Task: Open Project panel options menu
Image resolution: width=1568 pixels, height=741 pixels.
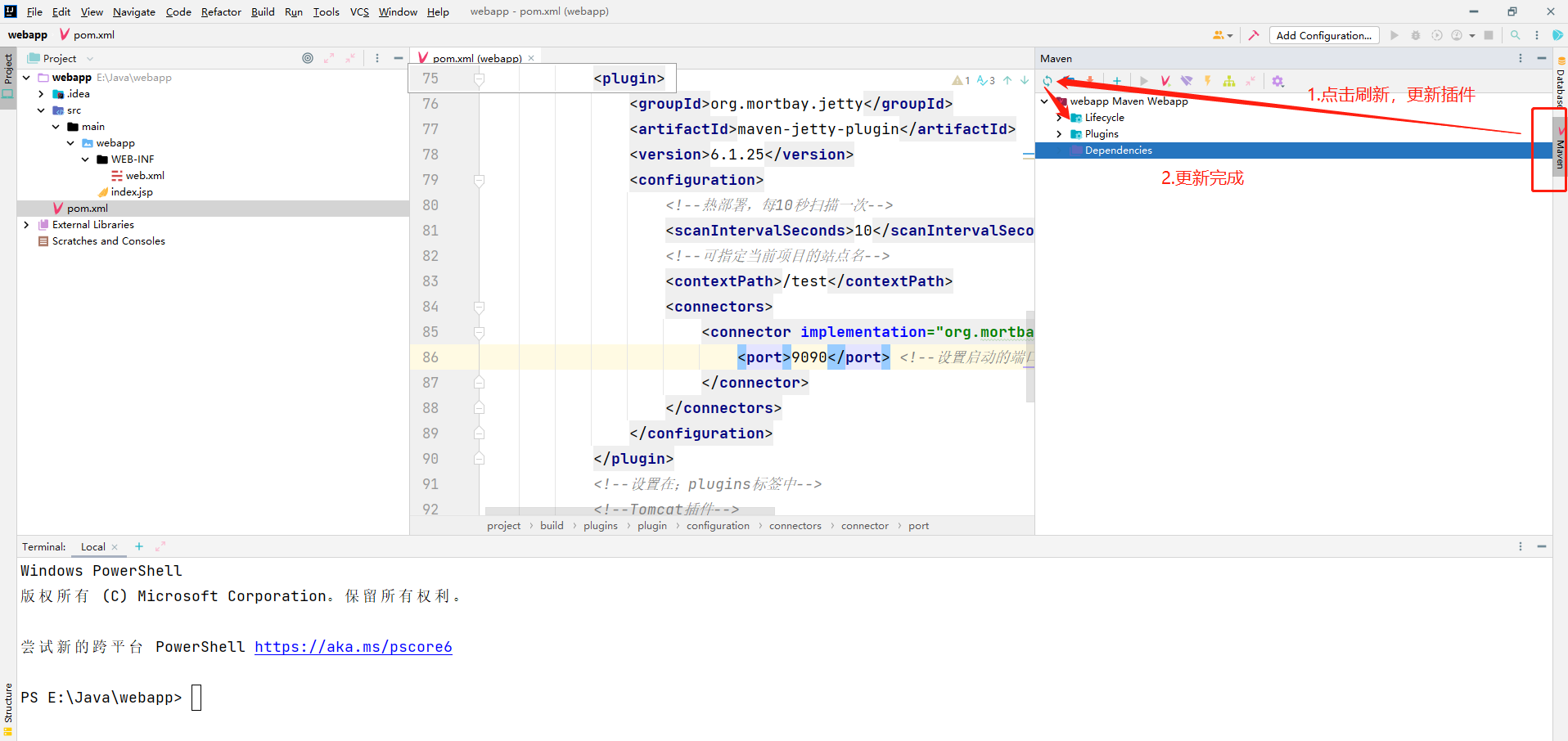Action: click(x=377, y=58)
